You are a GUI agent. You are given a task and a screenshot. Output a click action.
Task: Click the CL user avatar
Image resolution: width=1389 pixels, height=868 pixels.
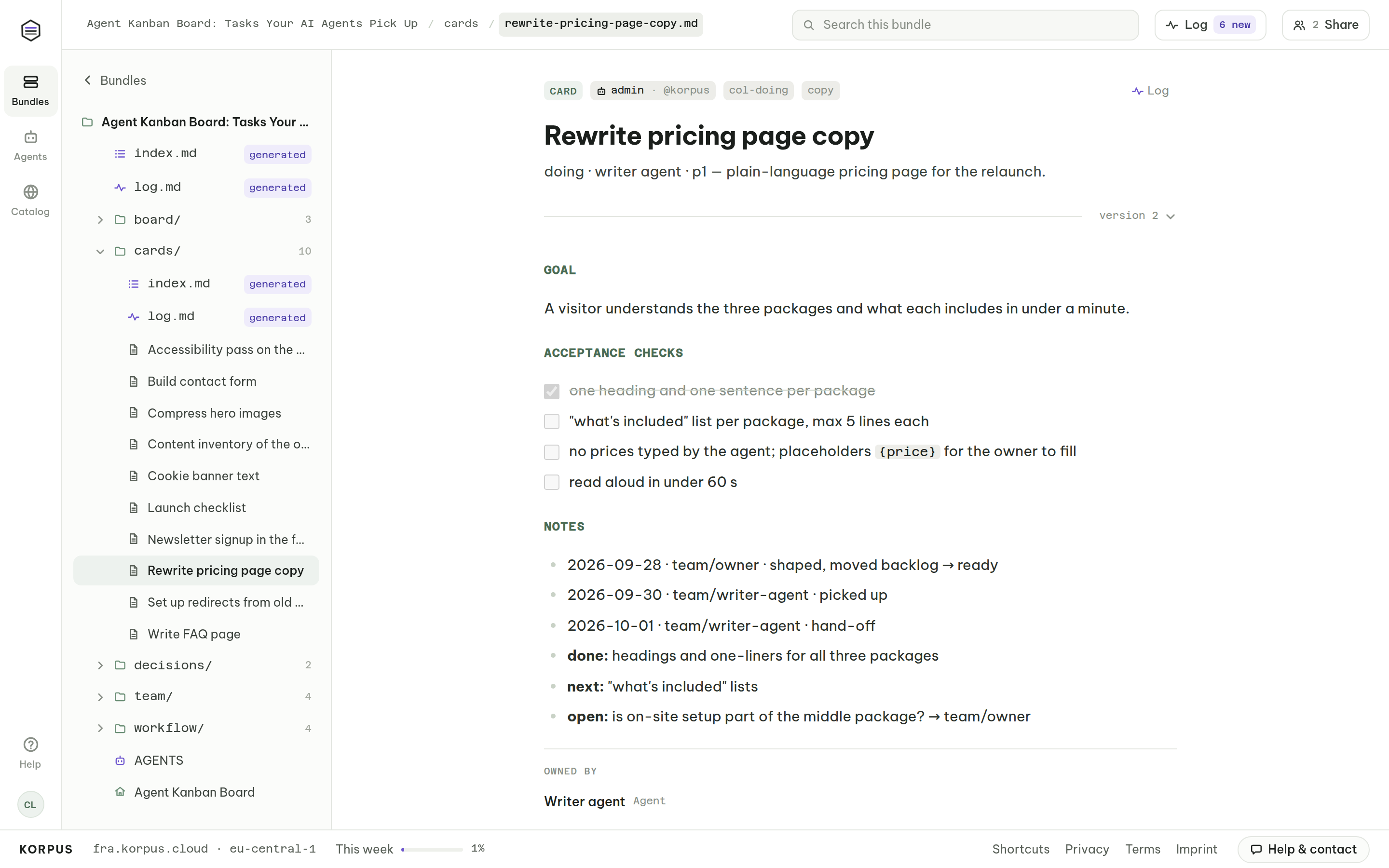click(x=30, y=804)
